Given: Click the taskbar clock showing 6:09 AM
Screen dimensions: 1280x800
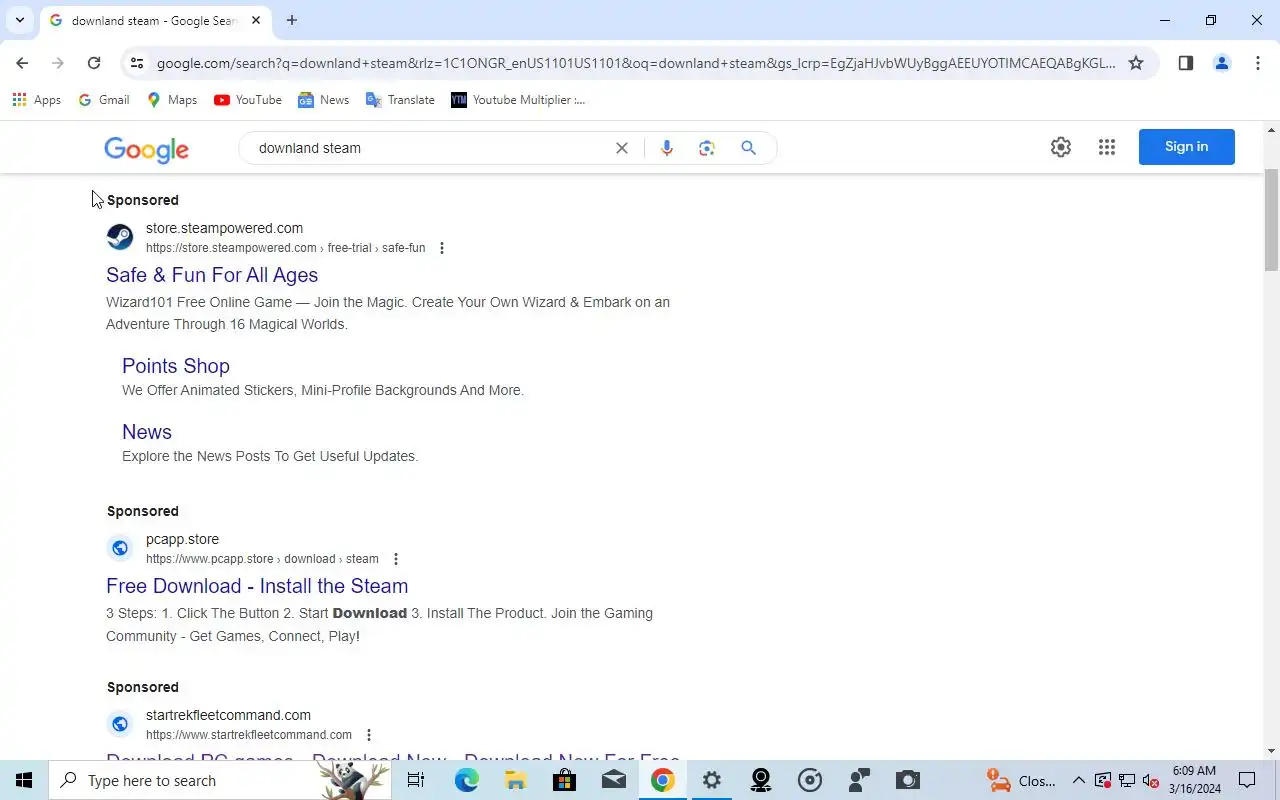Looking at the screenshot, I should [x=1194, y=780].
